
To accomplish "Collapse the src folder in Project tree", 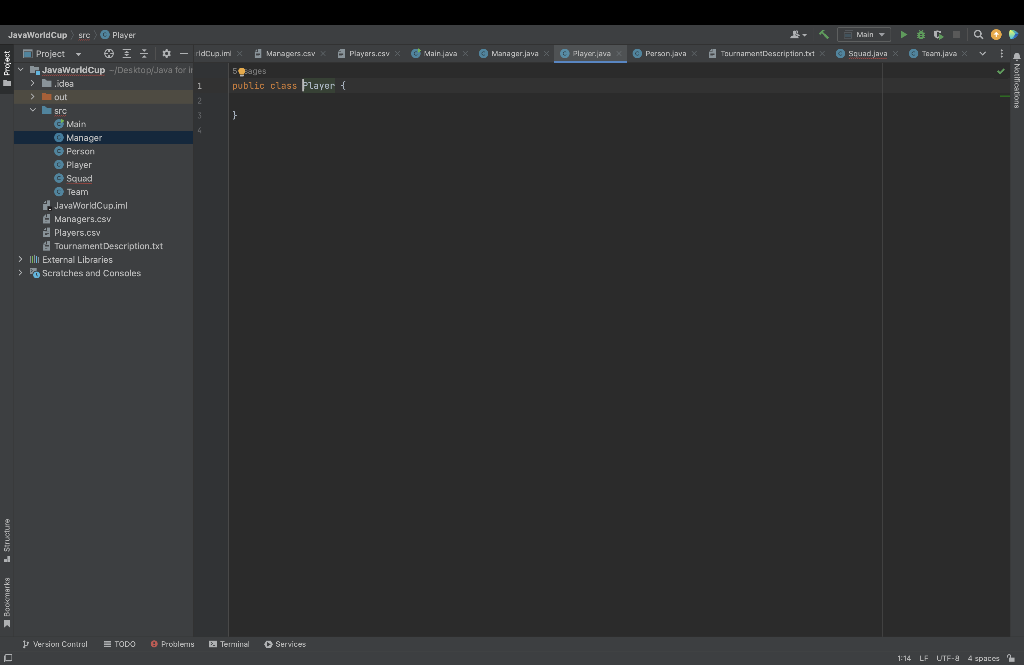I will 32,110.
